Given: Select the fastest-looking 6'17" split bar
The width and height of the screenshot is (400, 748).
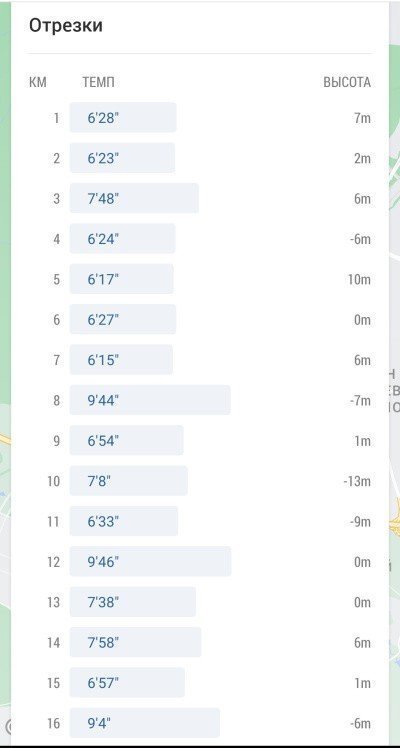Looking at the screenshot, I should [x=122, y=279].
